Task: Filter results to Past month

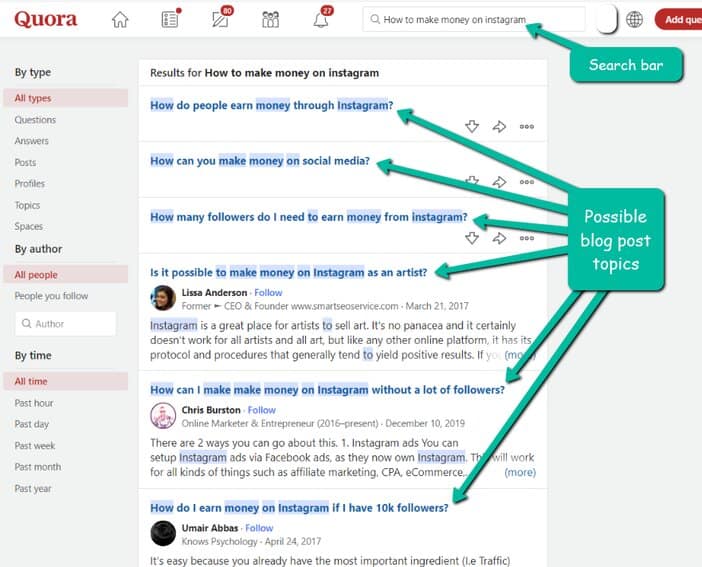Action: pos(38,467)
